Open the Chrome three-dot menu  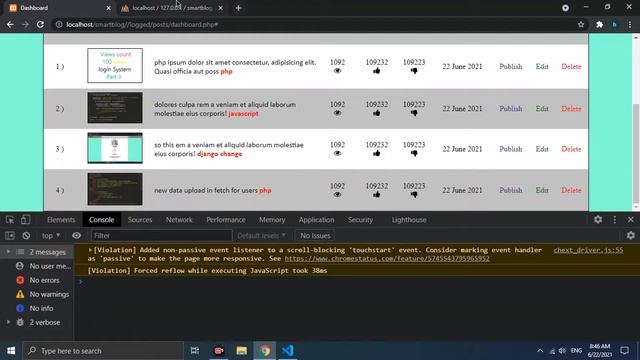pos(630,24)
